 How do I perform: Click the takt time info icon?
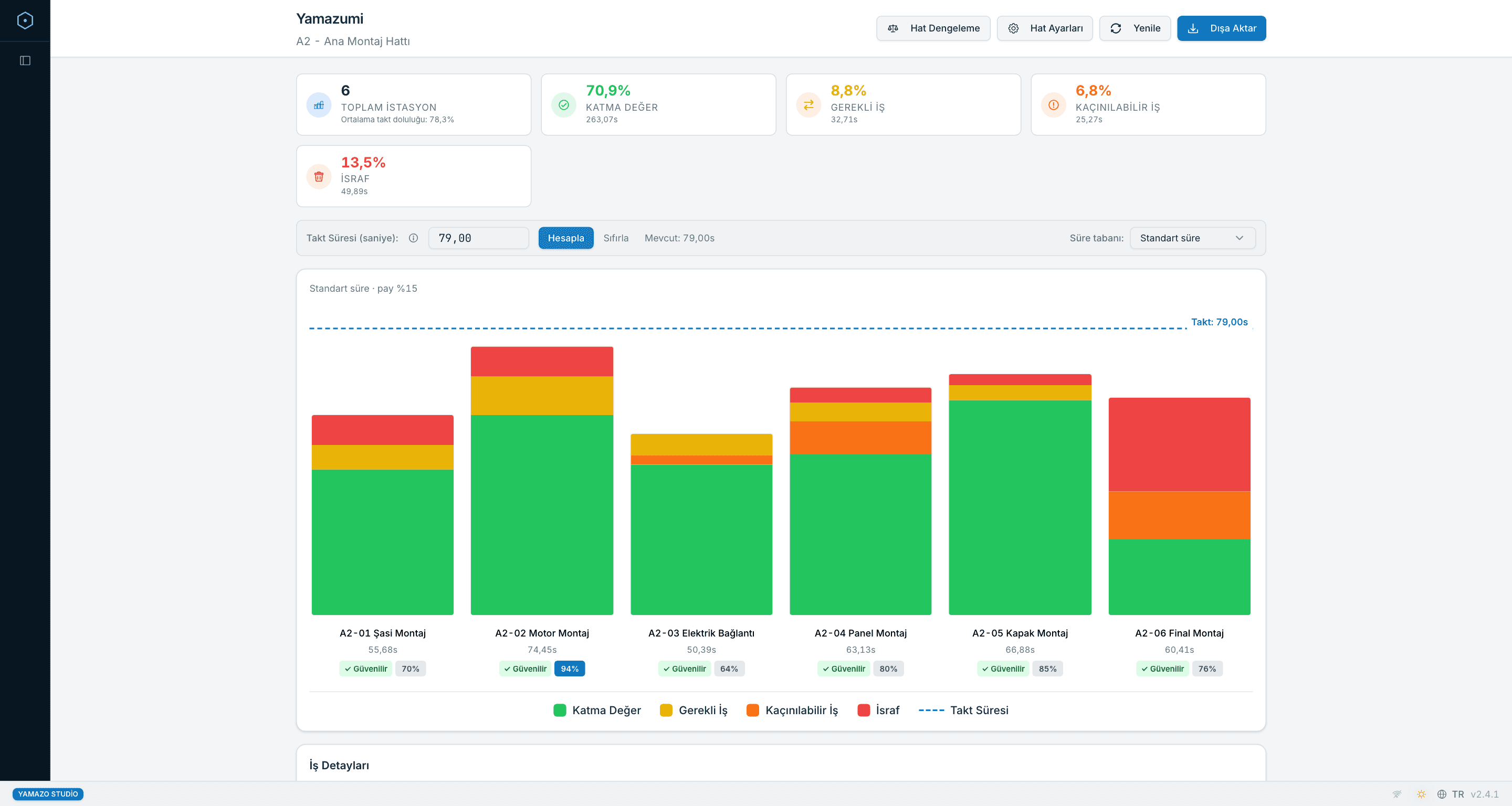coord(413,238)
